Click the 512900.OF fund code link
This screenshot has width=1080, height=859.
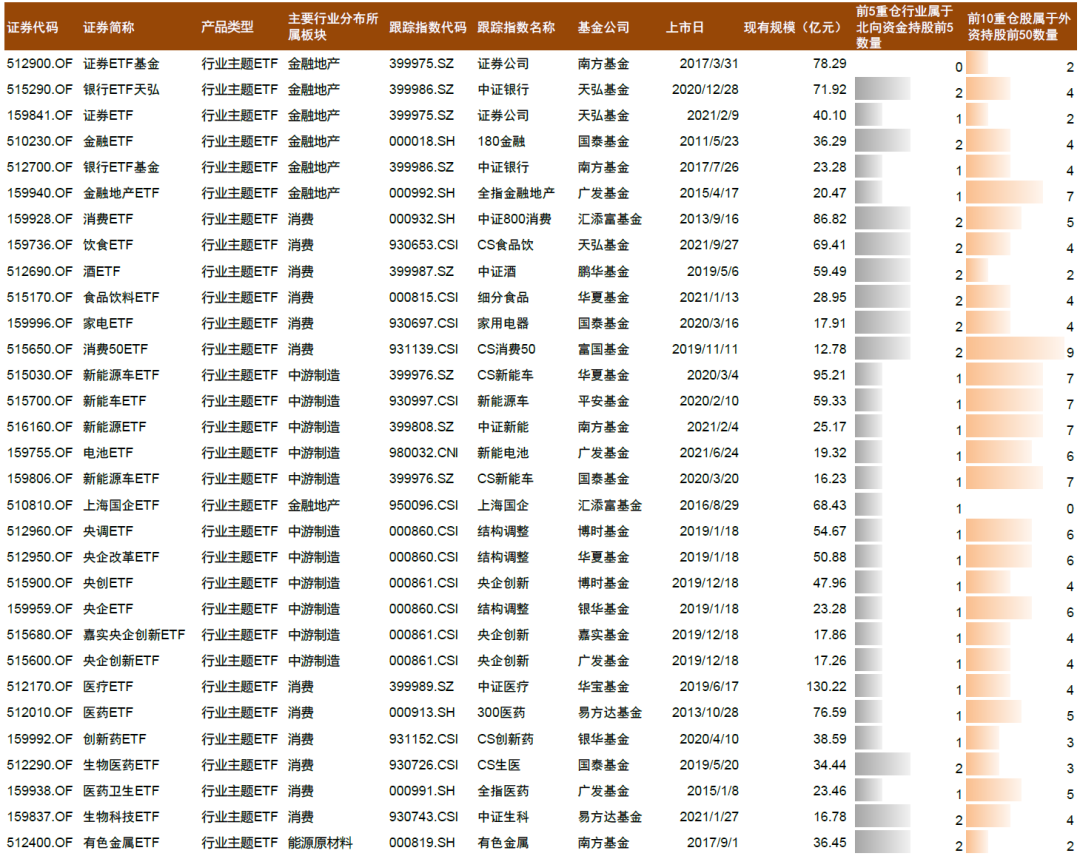click(x=32, y=62)
